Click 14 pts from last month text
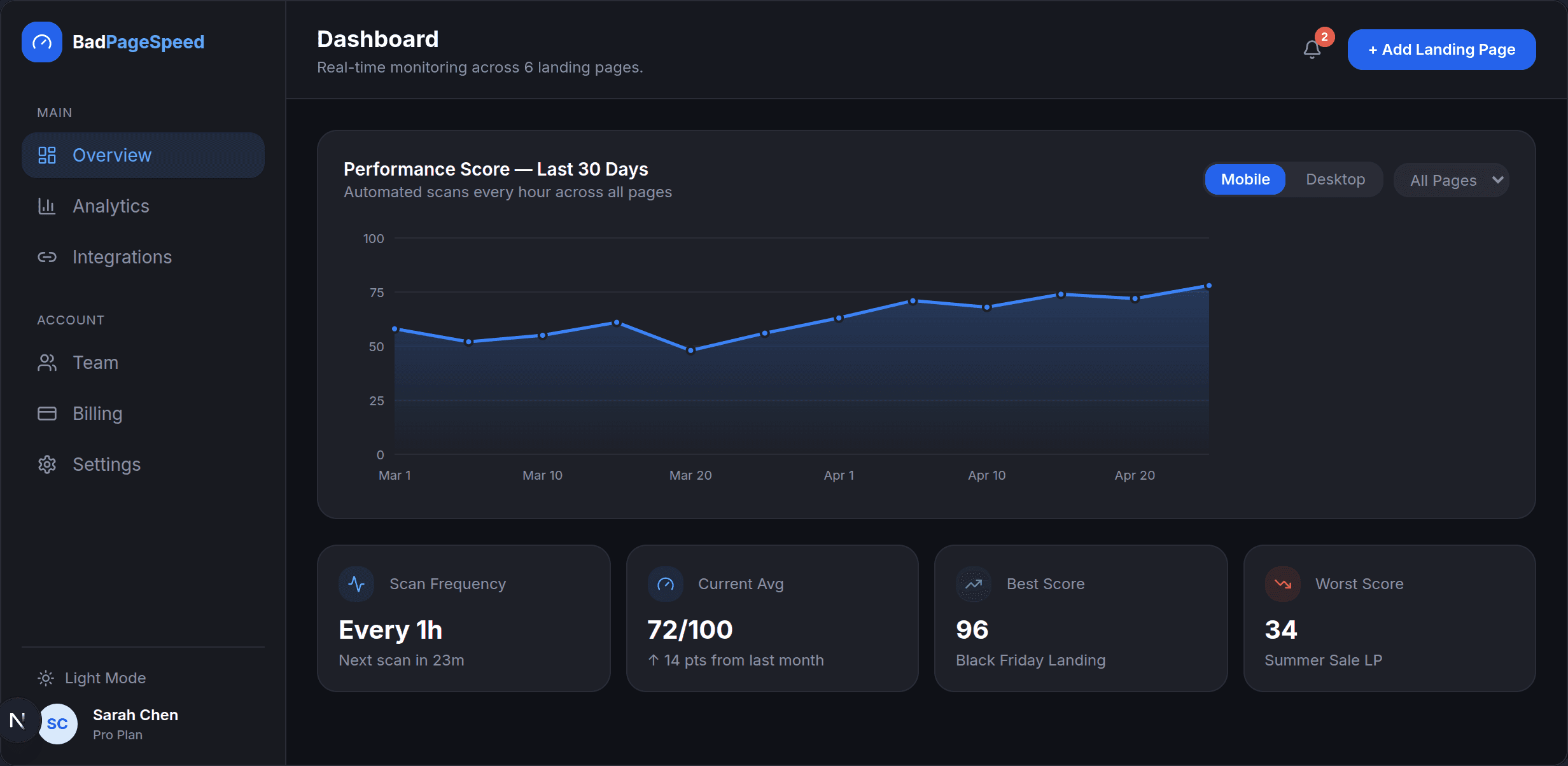This screenshot has height=766, width=1568. click(736, 660)
